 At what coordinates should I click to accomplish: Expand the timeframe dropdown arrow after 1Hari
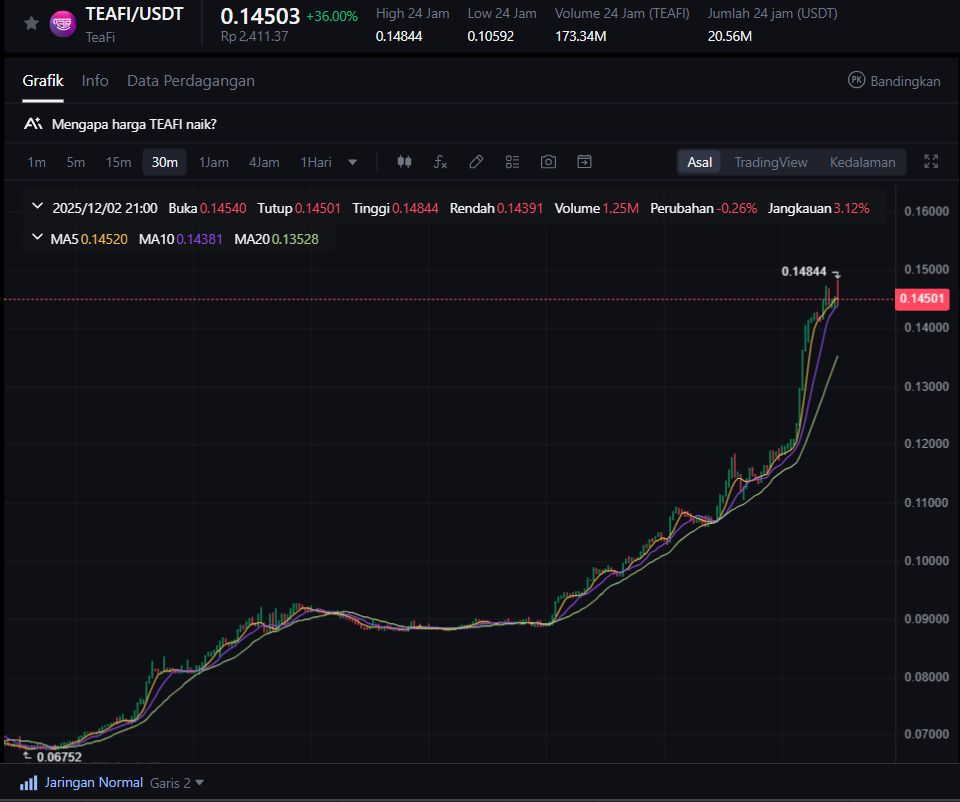352,162
